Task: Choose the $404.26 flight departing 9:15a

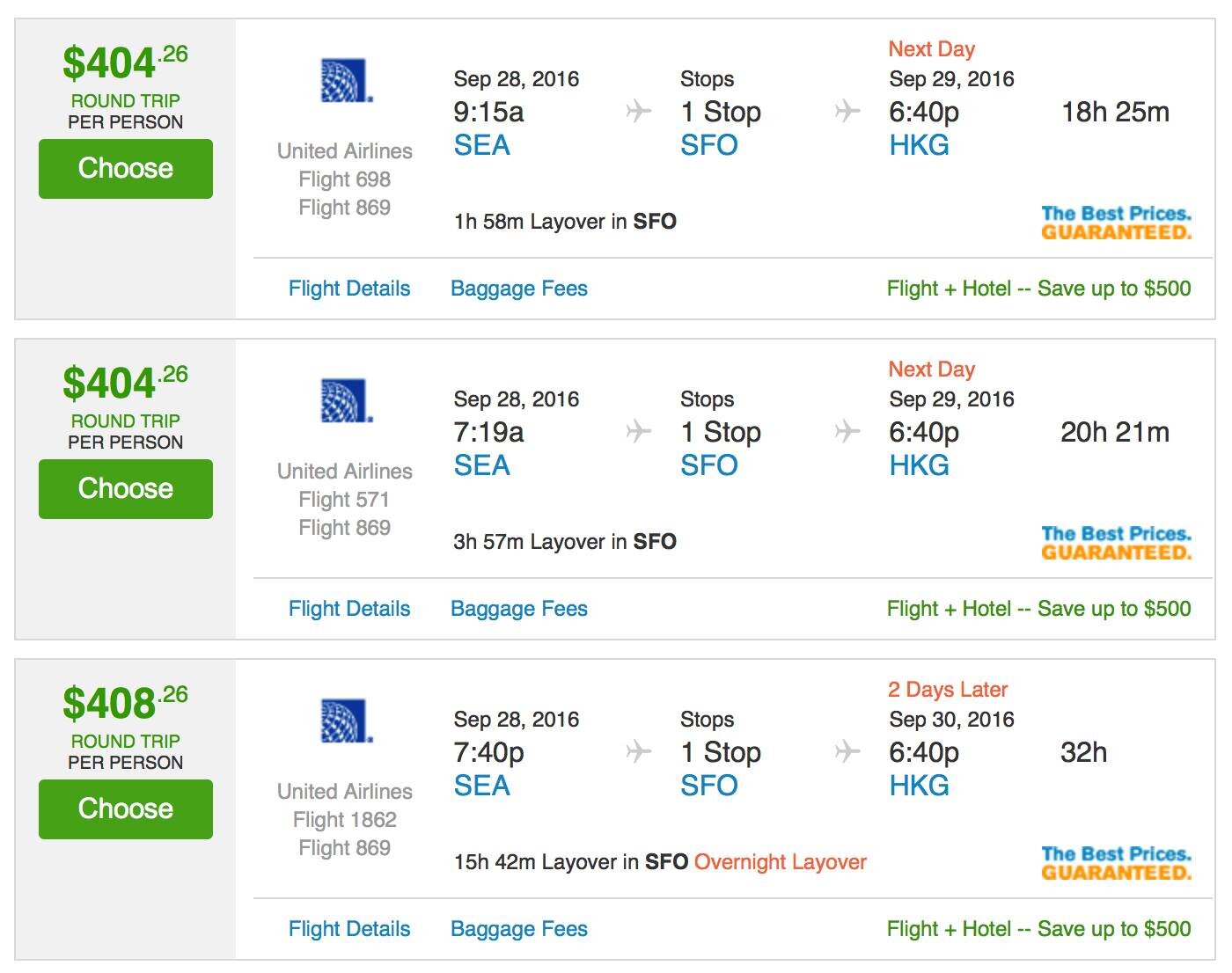Action: coord(125,169)
